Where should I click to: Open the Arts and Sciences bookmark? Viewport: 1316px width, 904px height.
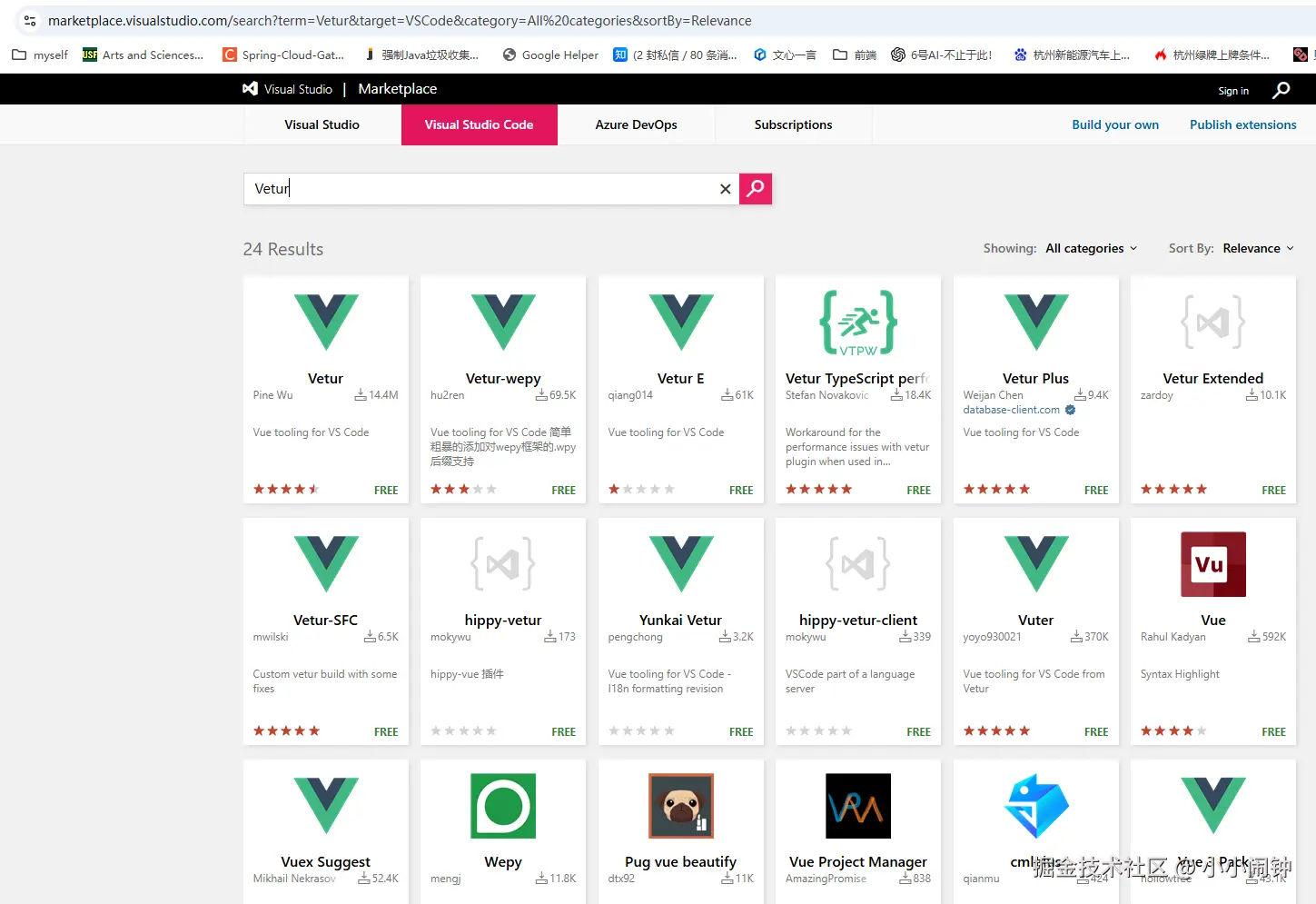[143, 55]
